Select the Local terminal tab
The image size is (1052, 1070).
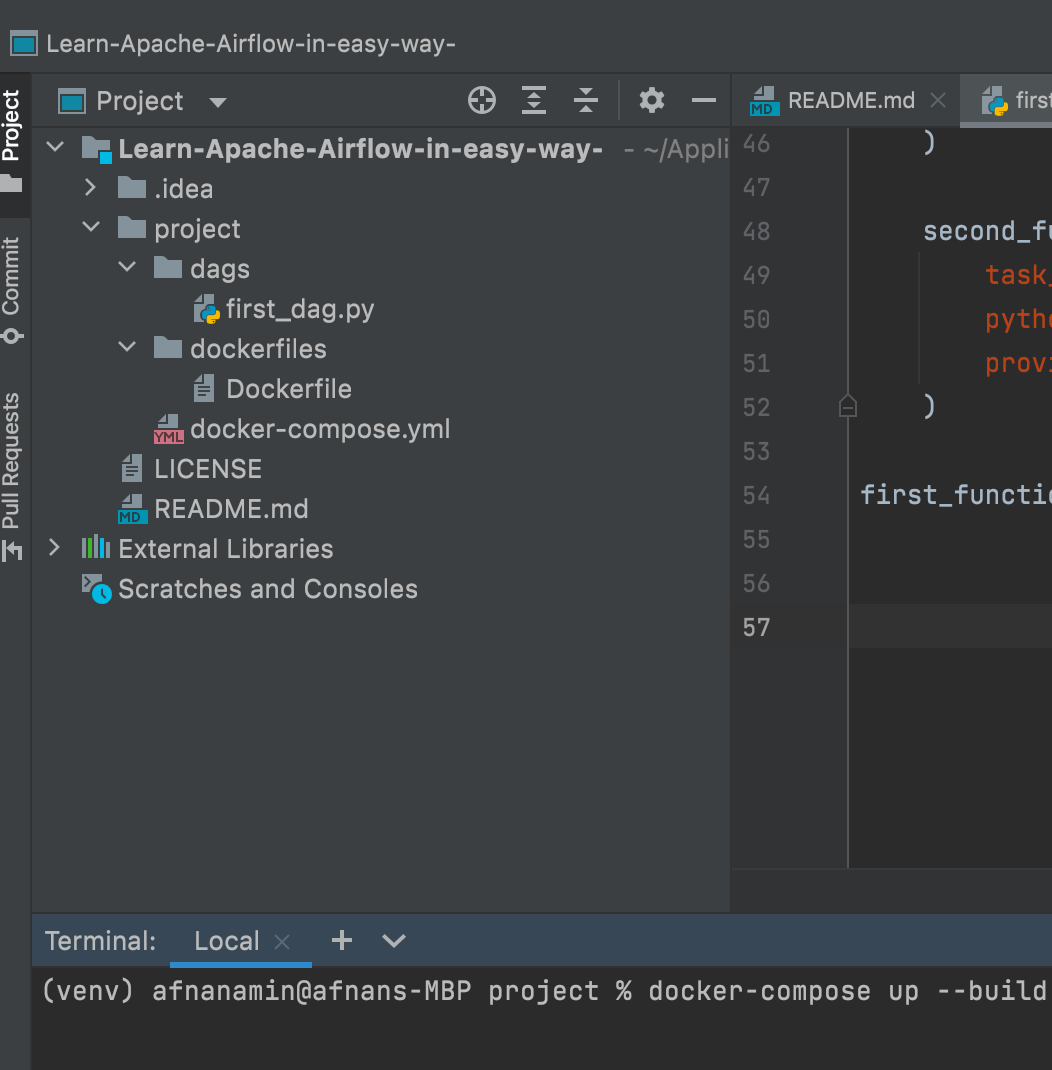(x=227, y=940)
